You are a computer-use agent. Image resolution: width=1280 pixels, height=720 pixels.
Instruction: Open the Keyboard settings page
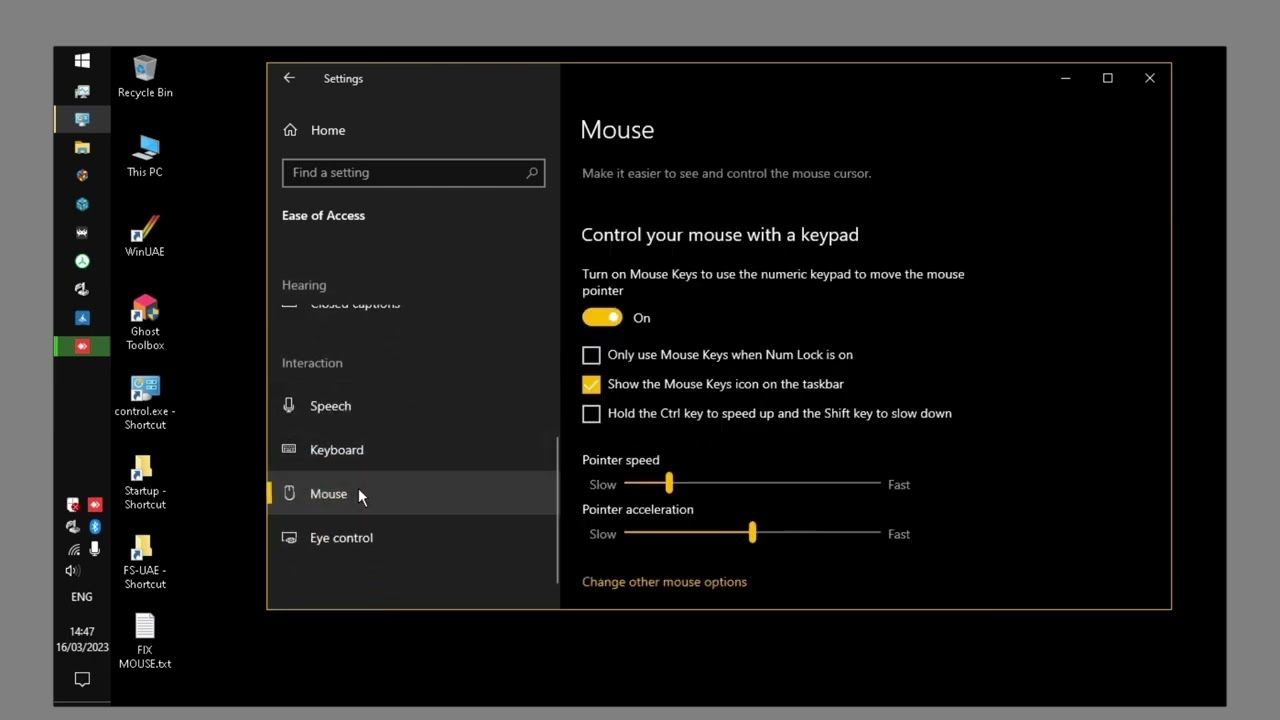click(x=412, y=450)
